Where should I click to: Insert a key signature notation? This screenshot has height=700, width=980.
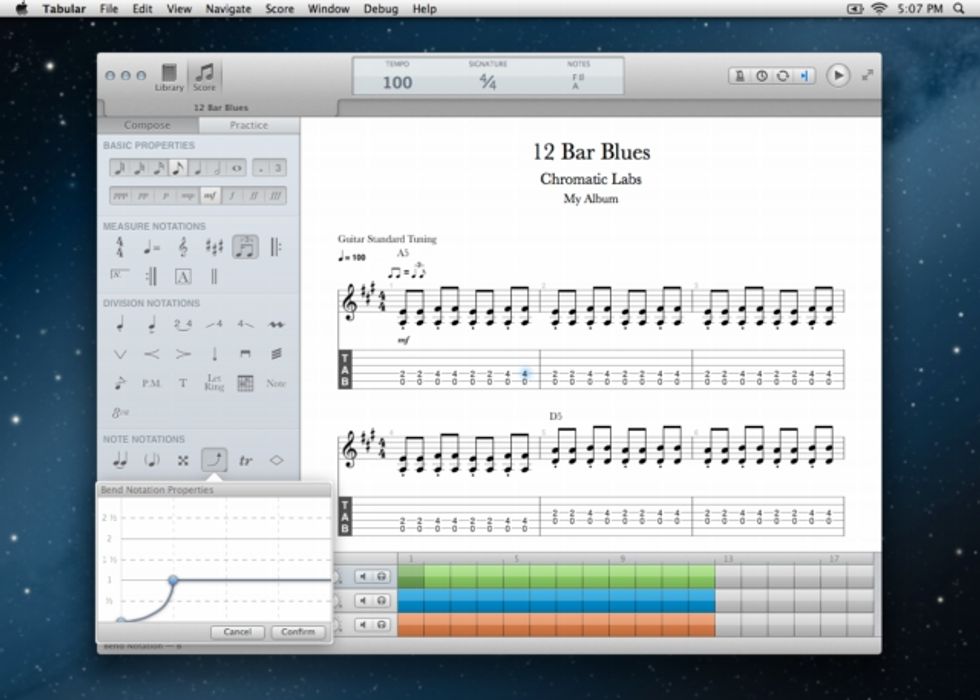pyautogui.click(x=214, y=248)
